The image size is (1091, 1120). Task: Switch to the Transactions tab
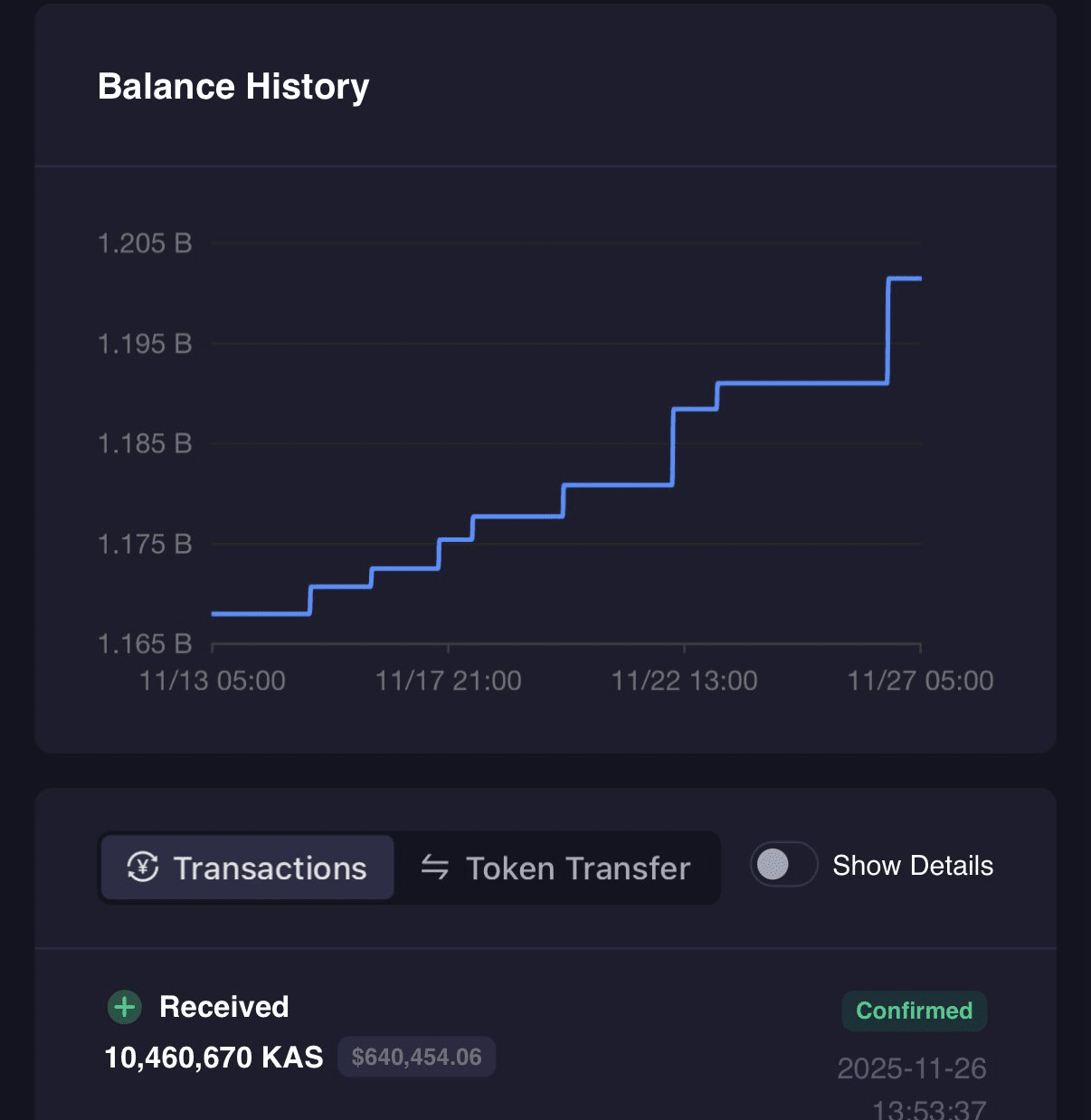(247, 868)
